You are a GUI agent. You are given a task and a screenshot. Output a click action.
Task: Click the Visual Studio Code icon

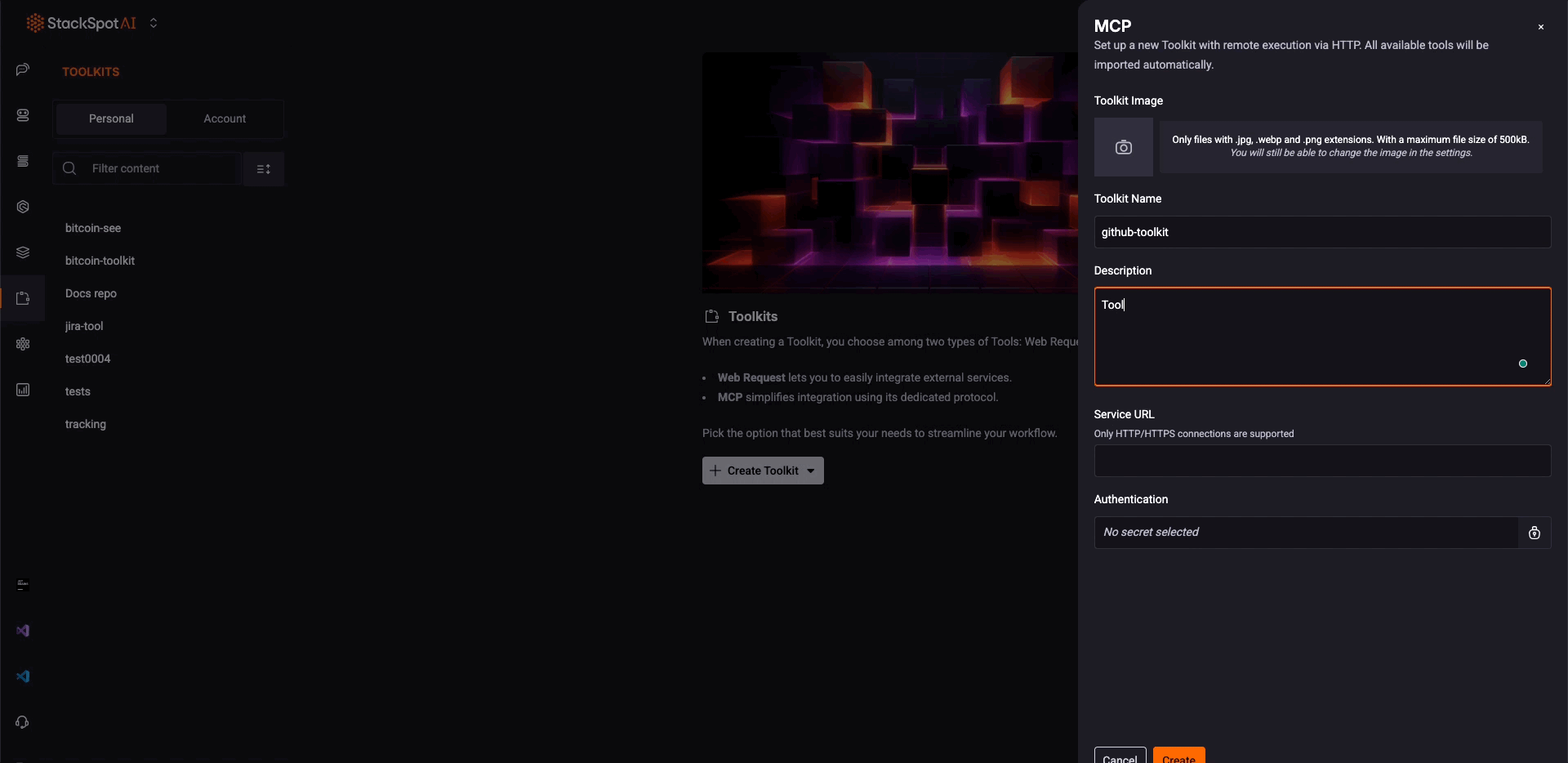(23, 676)
